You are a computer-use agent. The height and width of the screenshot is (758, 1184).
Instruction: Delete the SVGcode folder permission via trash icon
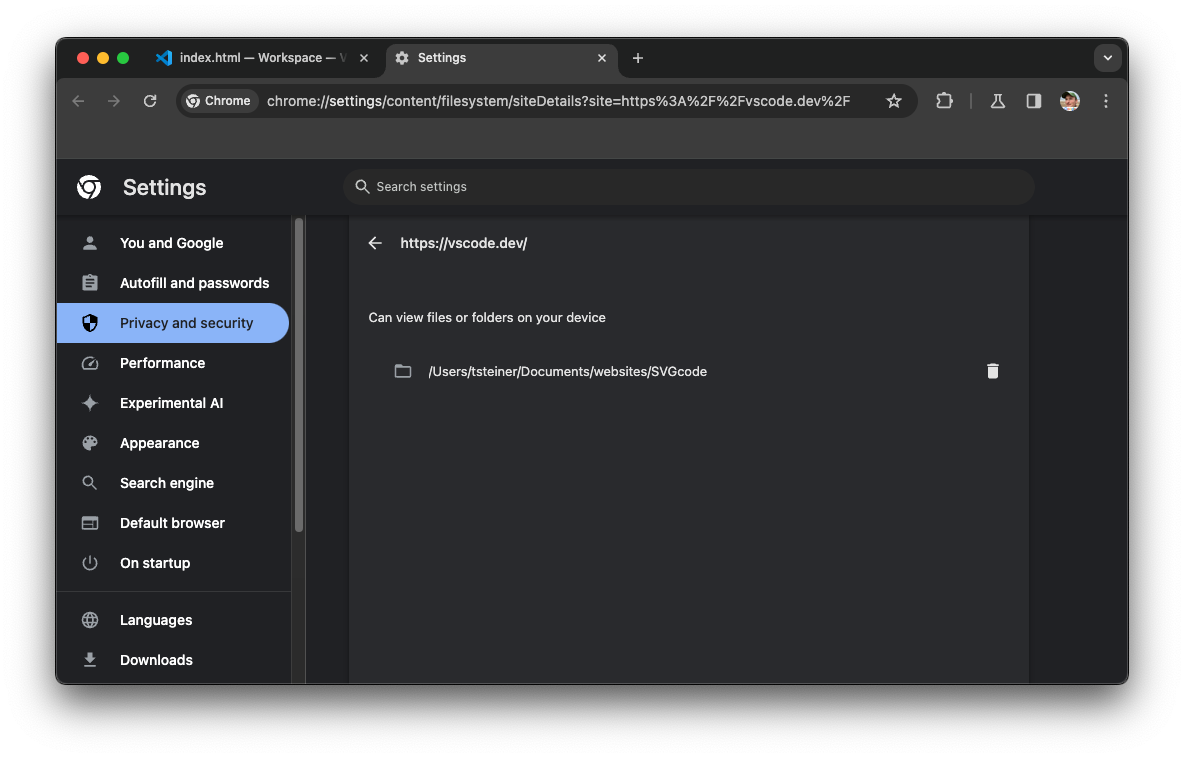[992, 371]
